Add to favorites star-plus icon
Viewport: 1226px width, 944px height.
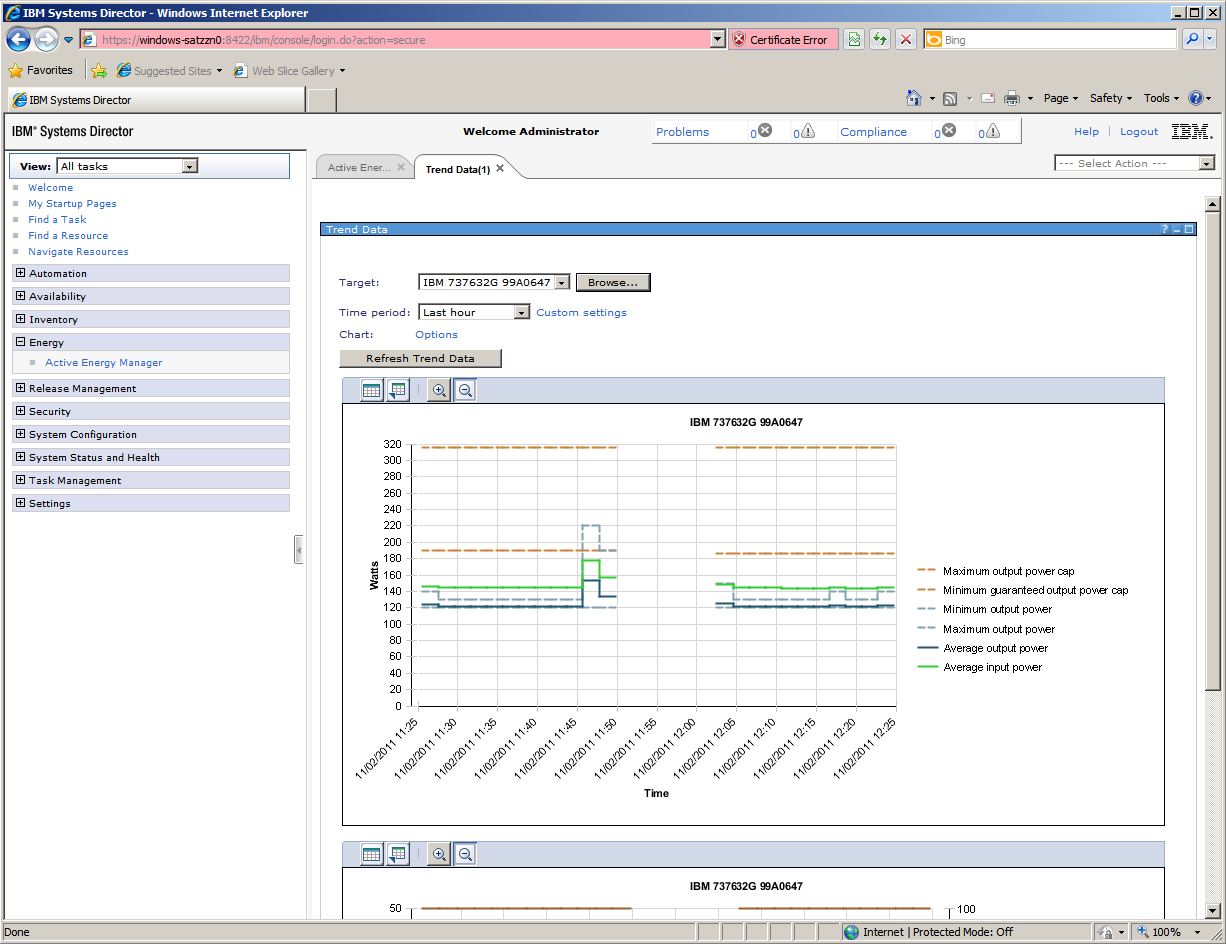click(x=99, y=71)
